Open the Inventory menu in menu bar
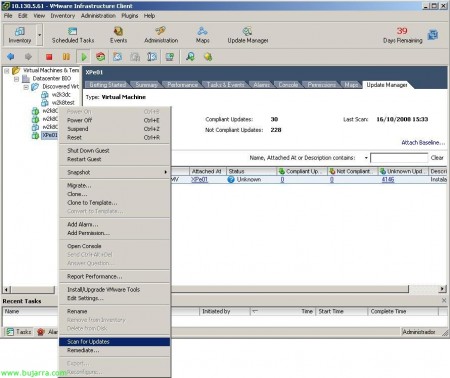This screenshot has width=450, height=378. (x=63, y=16)
